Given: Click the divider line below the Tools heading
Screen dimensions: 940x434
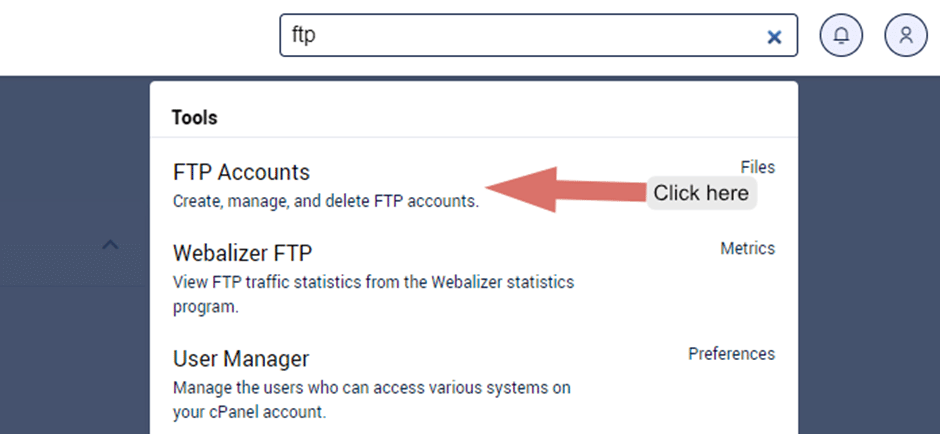Looking at the screenshot, I should (474, 138).
